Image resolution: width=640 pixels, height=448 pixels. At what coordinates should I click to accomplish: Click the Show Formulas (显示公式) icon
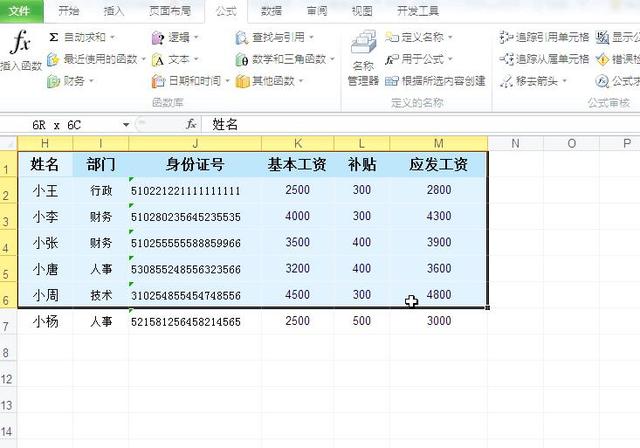pos(602,38)
